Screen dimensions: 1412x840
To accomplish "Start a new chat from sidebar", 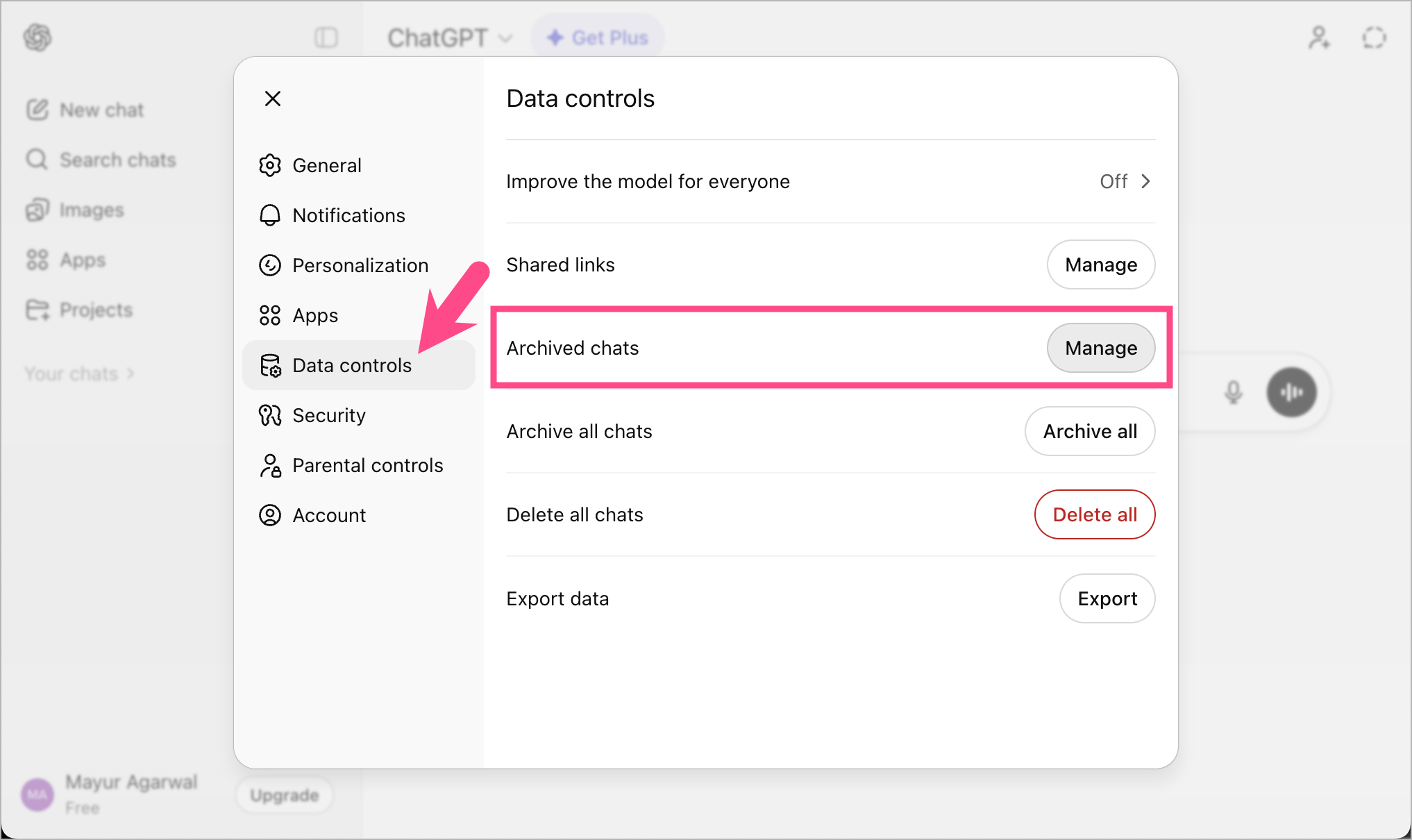I will pos(101,109).
